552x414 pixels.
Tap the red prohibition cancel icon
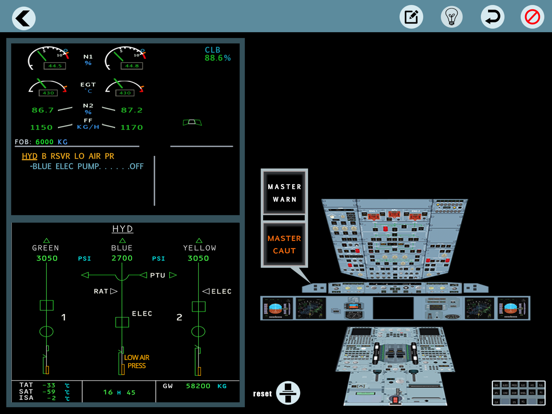pos(532,17)
